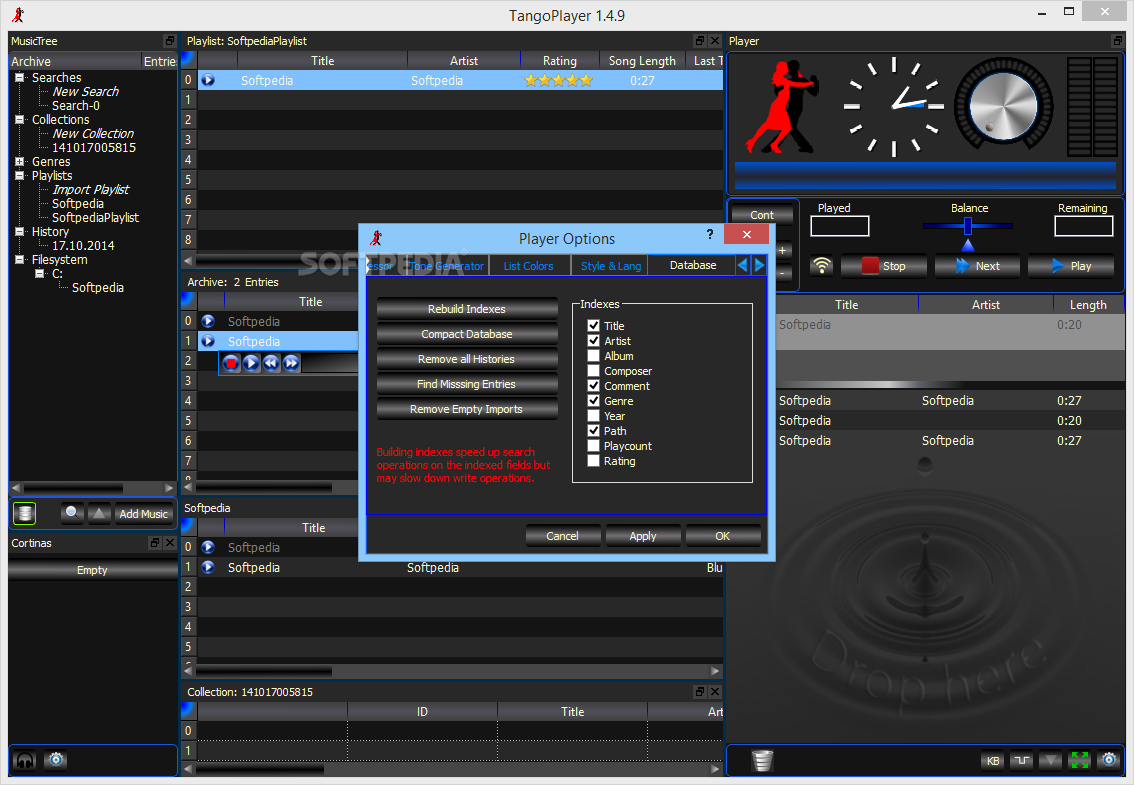Click Remove all Histories button
This screenshot has height=785, width=1134.
pyautogui.click(x=466, y=359)
